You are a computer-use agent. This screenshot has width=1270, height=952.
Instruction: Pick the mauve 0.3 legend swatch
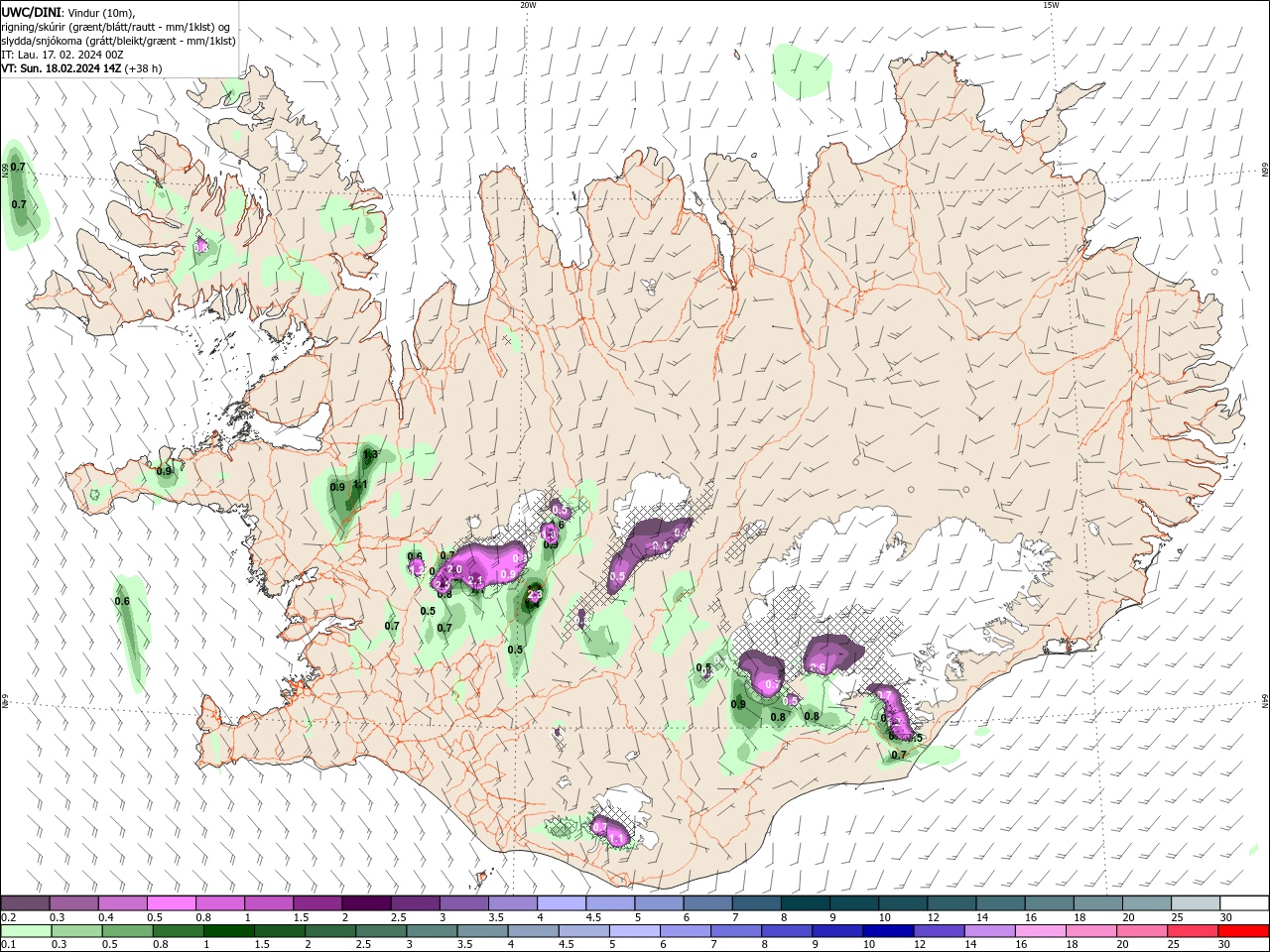[74, 903]
